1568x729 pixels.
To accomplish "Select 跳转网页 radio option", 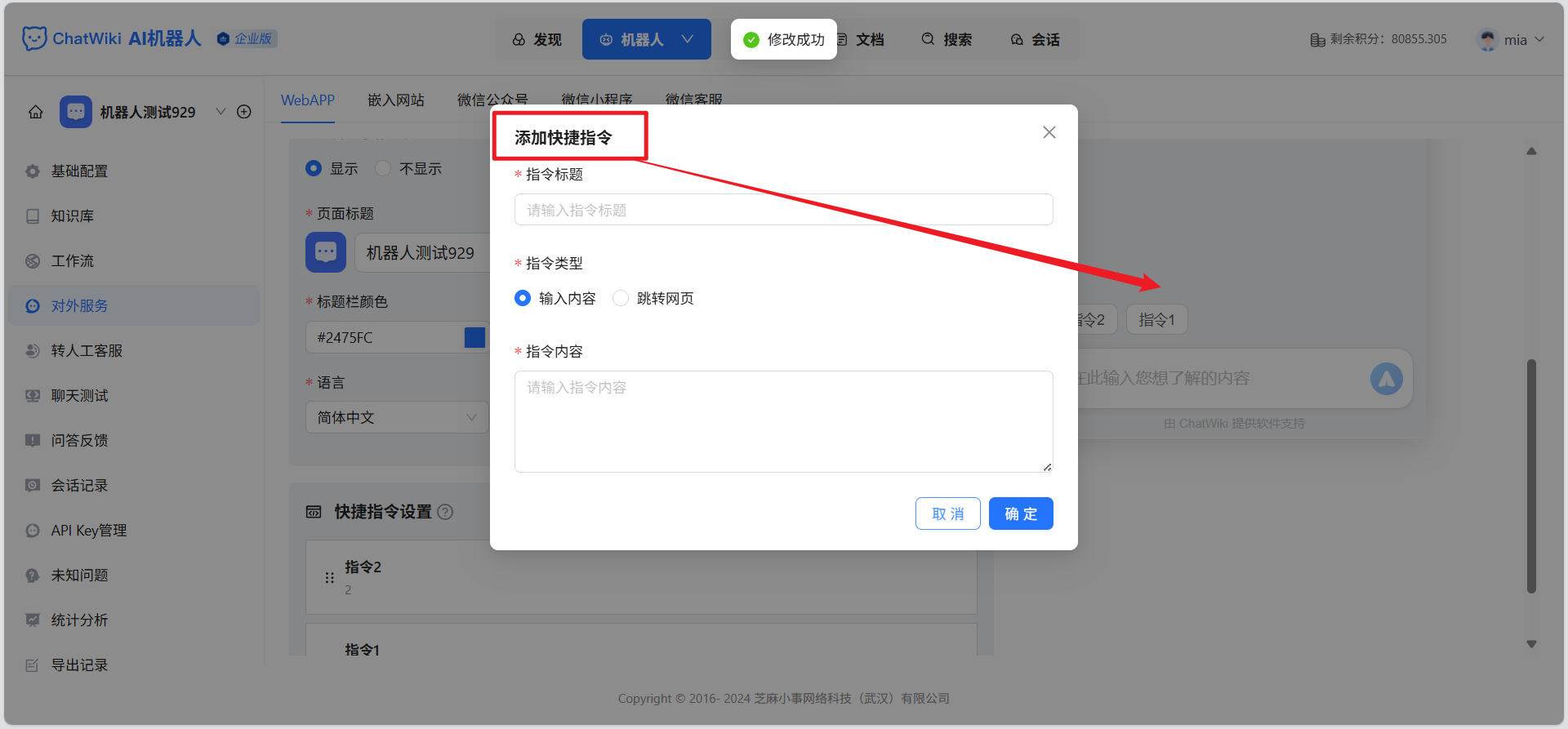I will click(x=621, y=298).
